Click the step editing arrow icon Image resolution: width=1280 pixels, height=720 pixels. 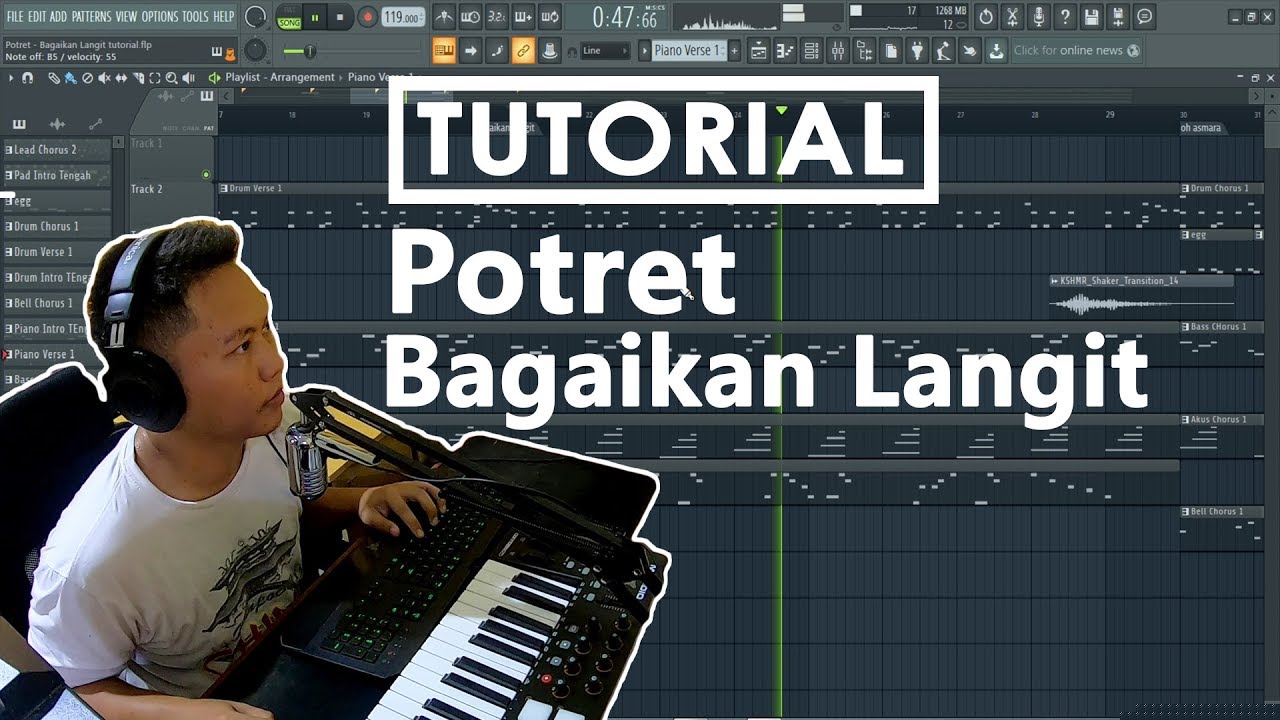[x=470, y=51]
